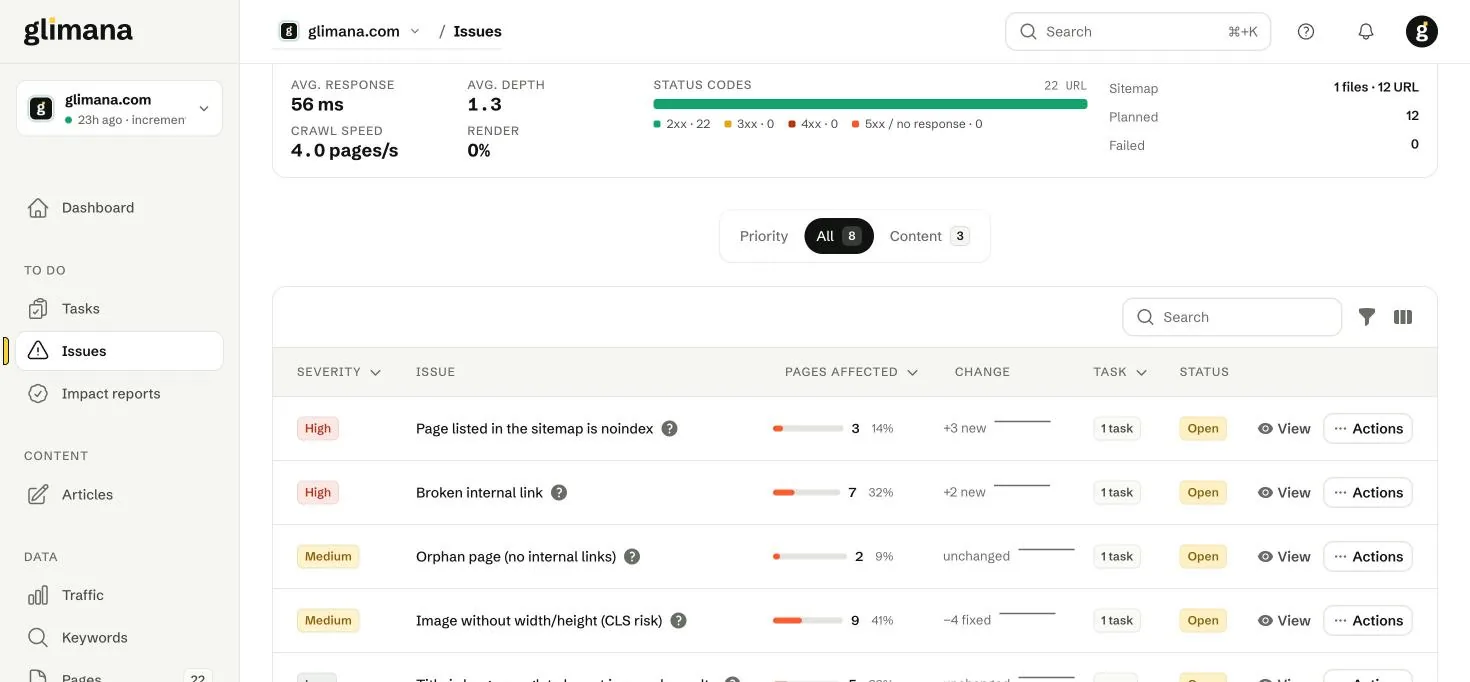The image size is (1470, 682).
Task: Click the High badge on Broken internal link
Action: 318,492
